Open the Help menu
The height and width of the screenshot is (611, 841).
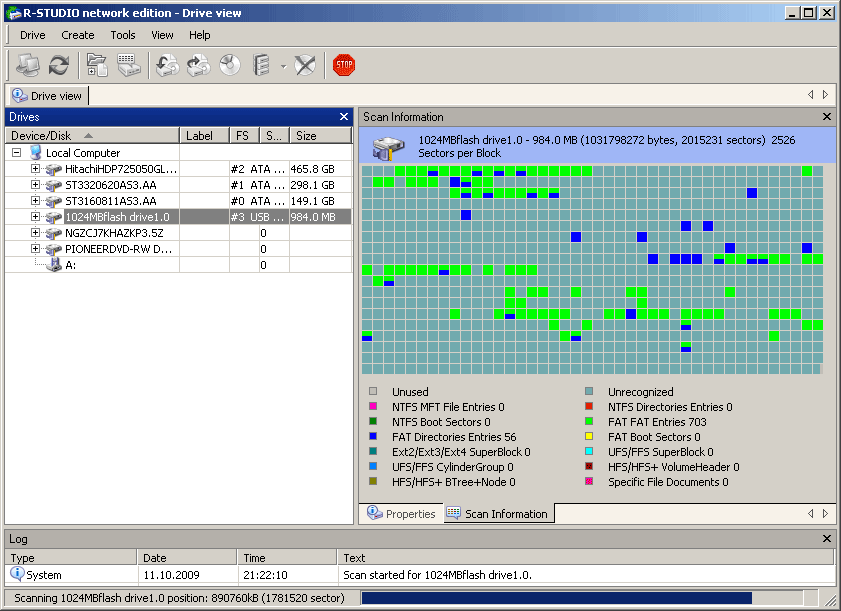(200, 35)
